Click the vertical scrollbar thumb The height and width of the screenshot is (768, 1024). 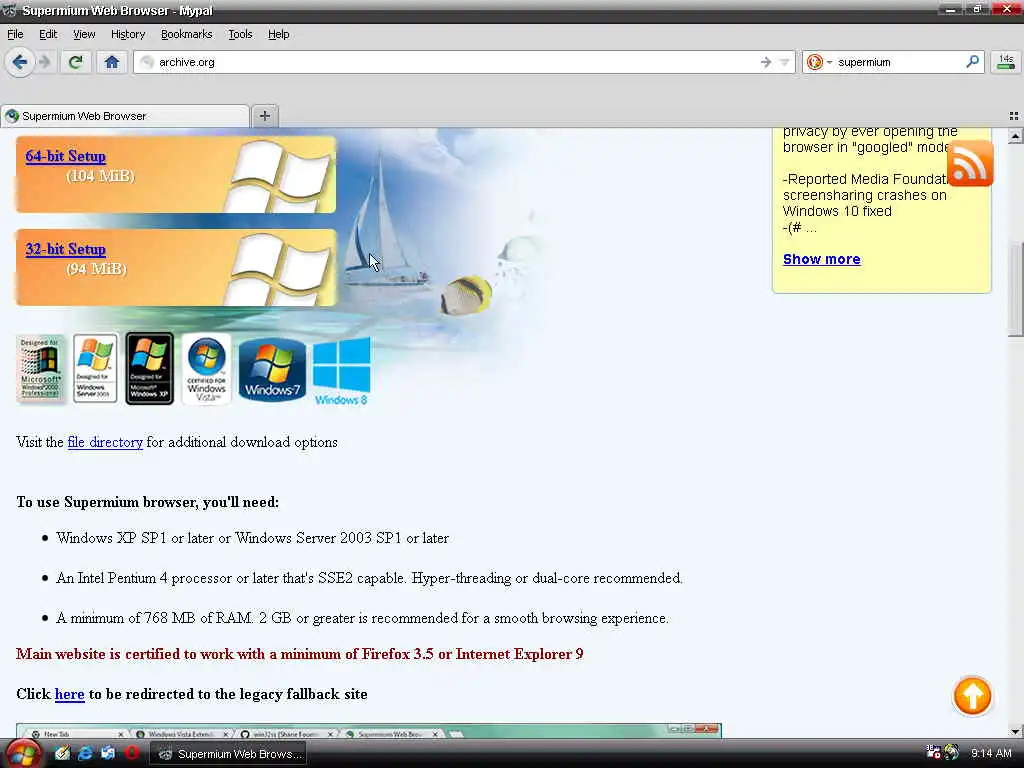point(1016,289)
